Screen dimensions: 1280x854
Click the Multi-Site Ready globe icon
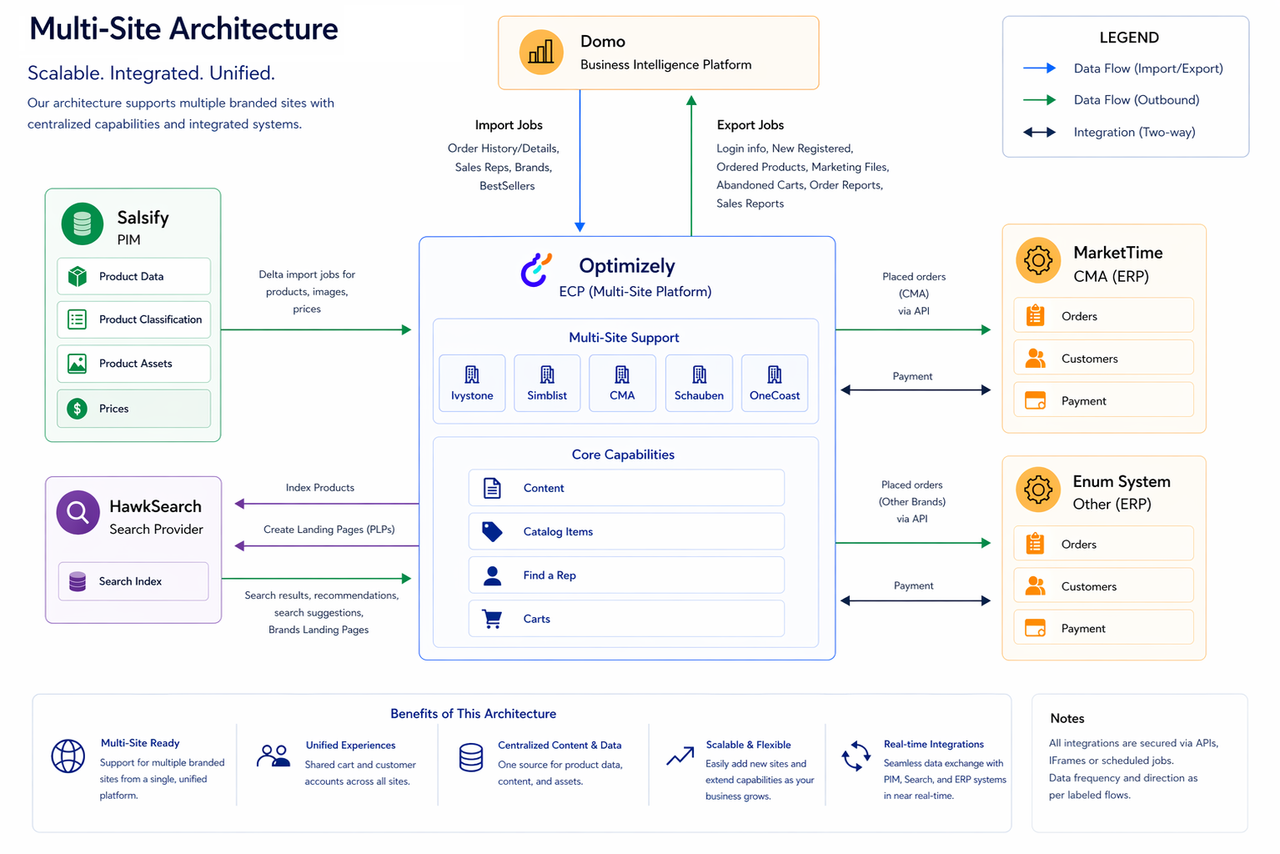point(68,756)
